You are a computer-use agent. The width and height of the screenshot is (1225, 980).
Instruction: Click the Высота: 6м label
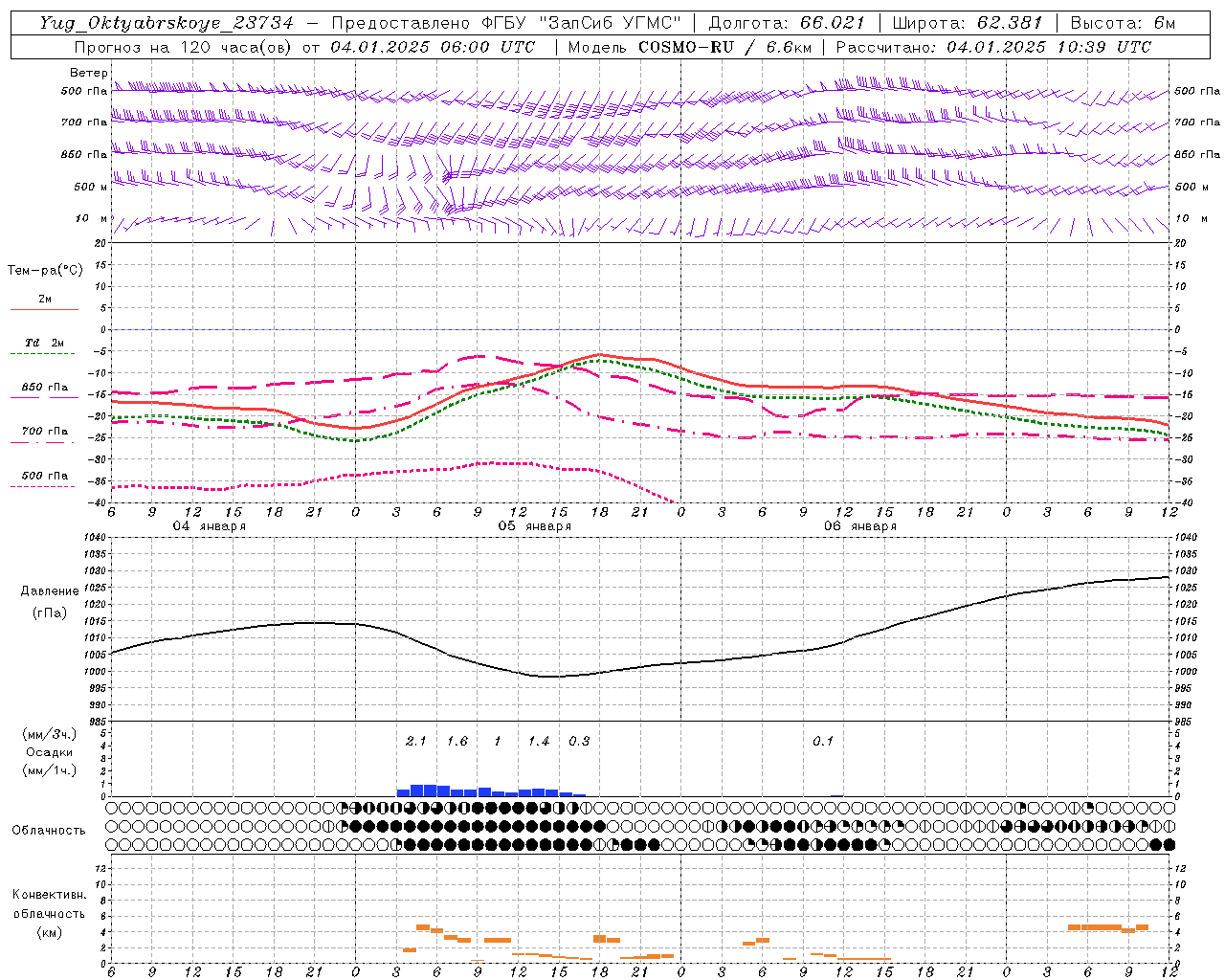pos(1123,23)
